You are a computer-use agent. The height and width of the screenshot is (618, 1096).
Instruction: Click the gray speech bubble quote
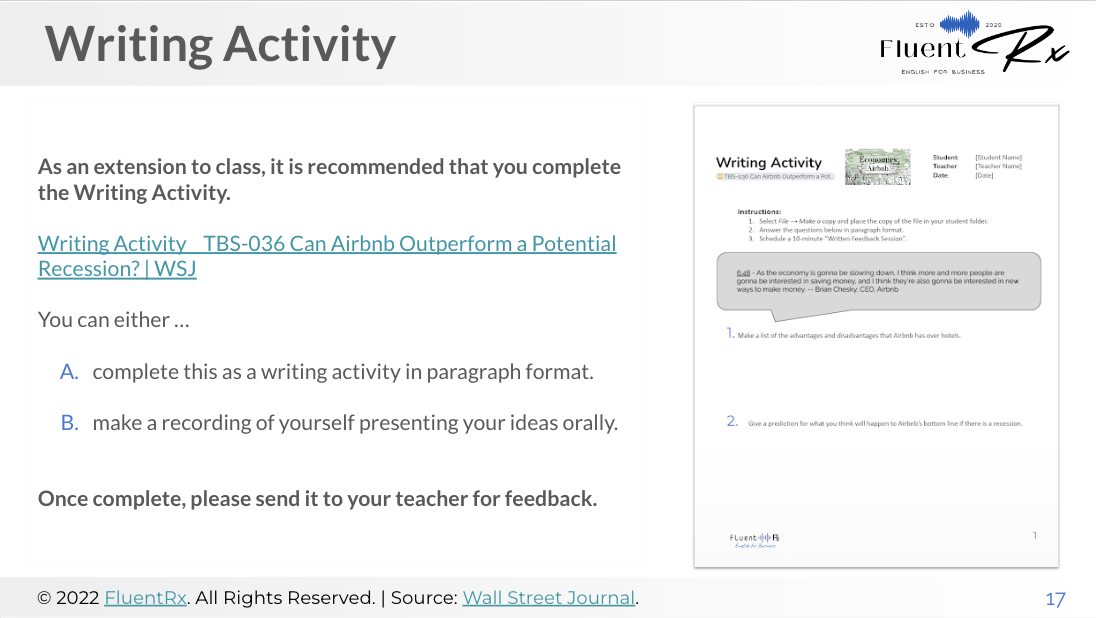click(x=878, y=281)
